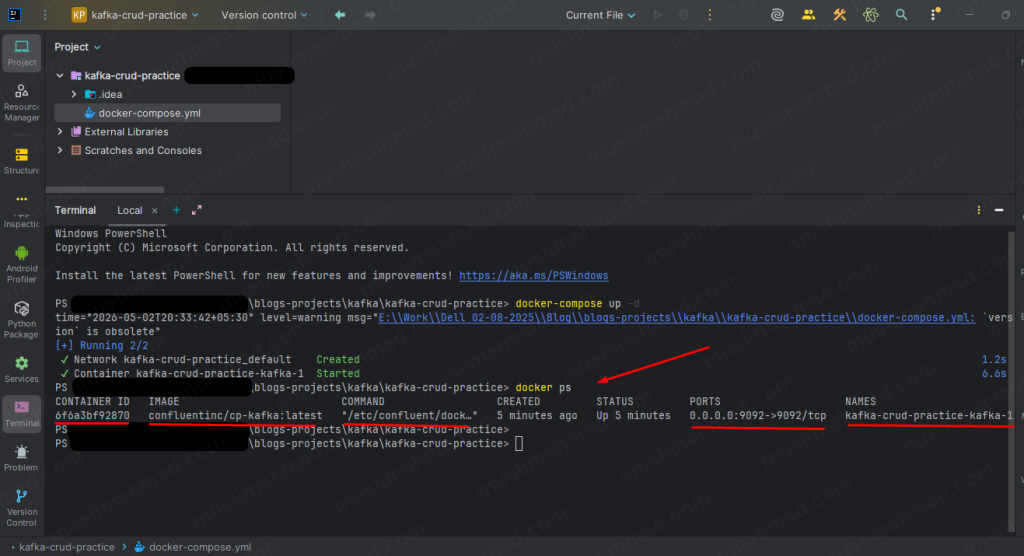1024x556 pixels.
Task: Open the AI assistant swirl icon
Action: [777, 14]
